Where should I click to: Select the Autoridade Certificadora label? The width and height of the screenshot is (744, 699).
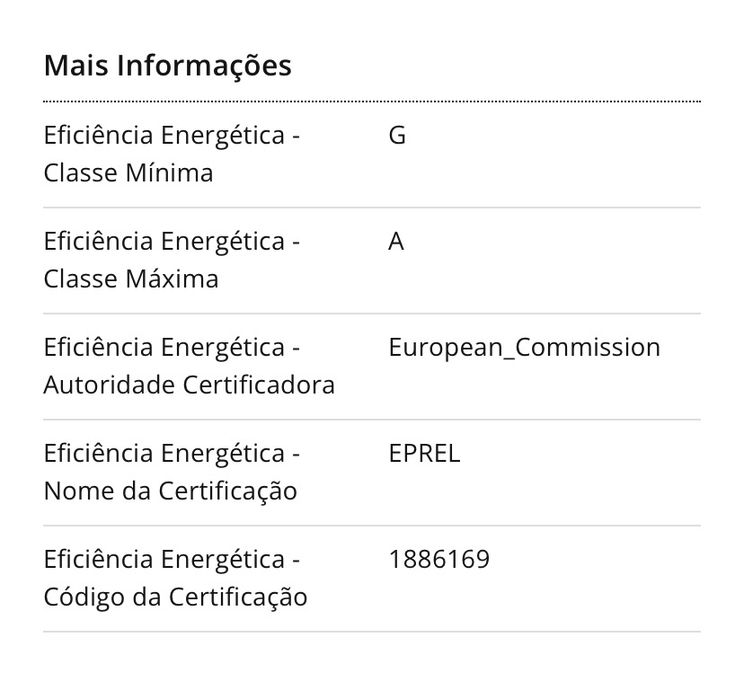(189, 385)
